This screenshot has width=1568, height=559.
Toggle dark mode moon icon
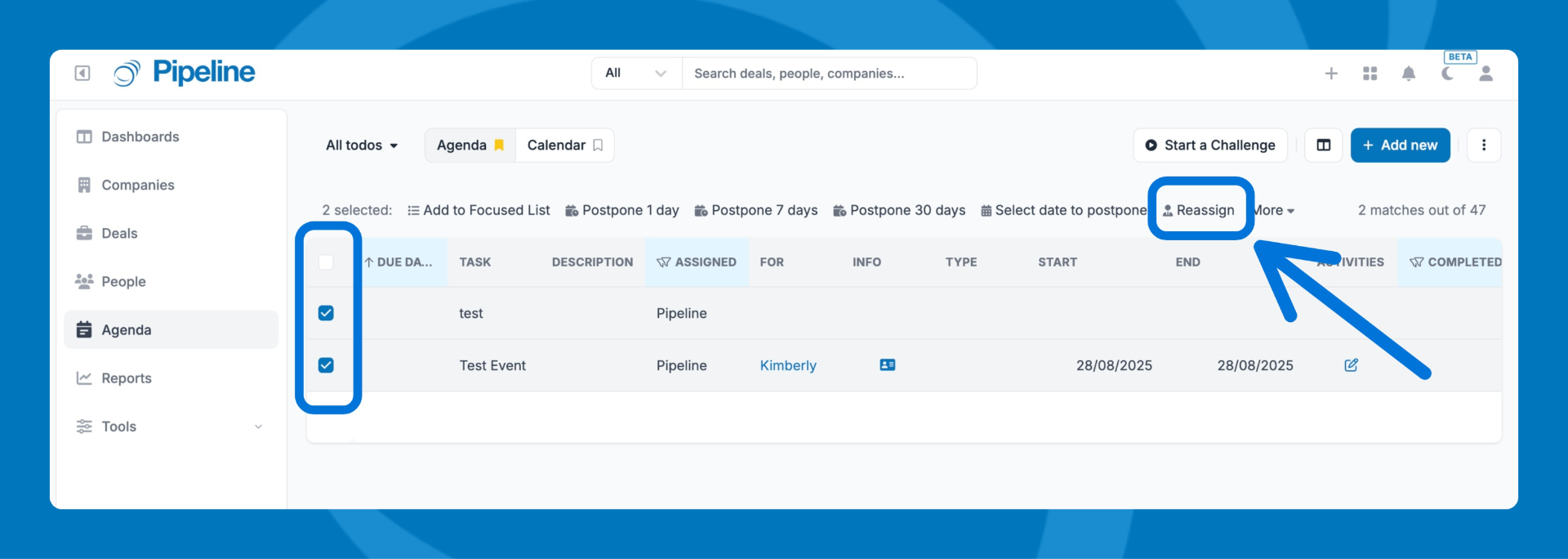pos(1447,74)
